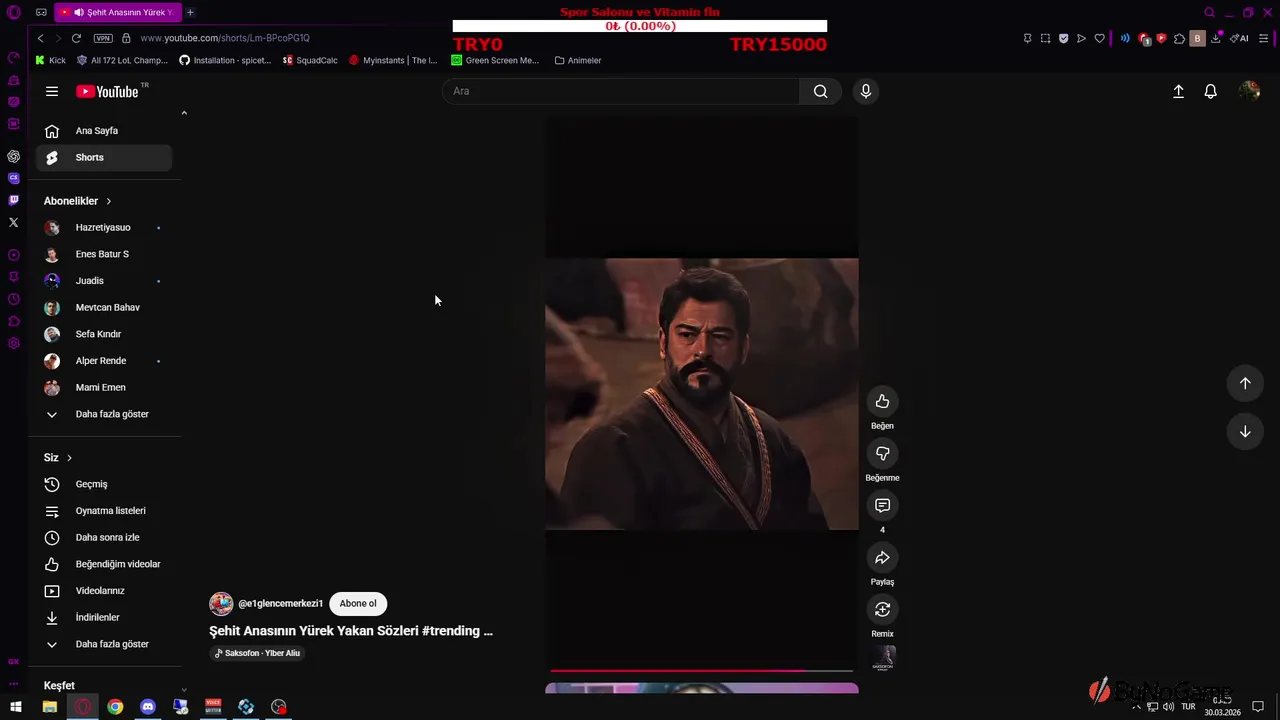Expand the Siz section
Image resolution: width=1280 pixels, height=720 pixels.
(58, 458)
